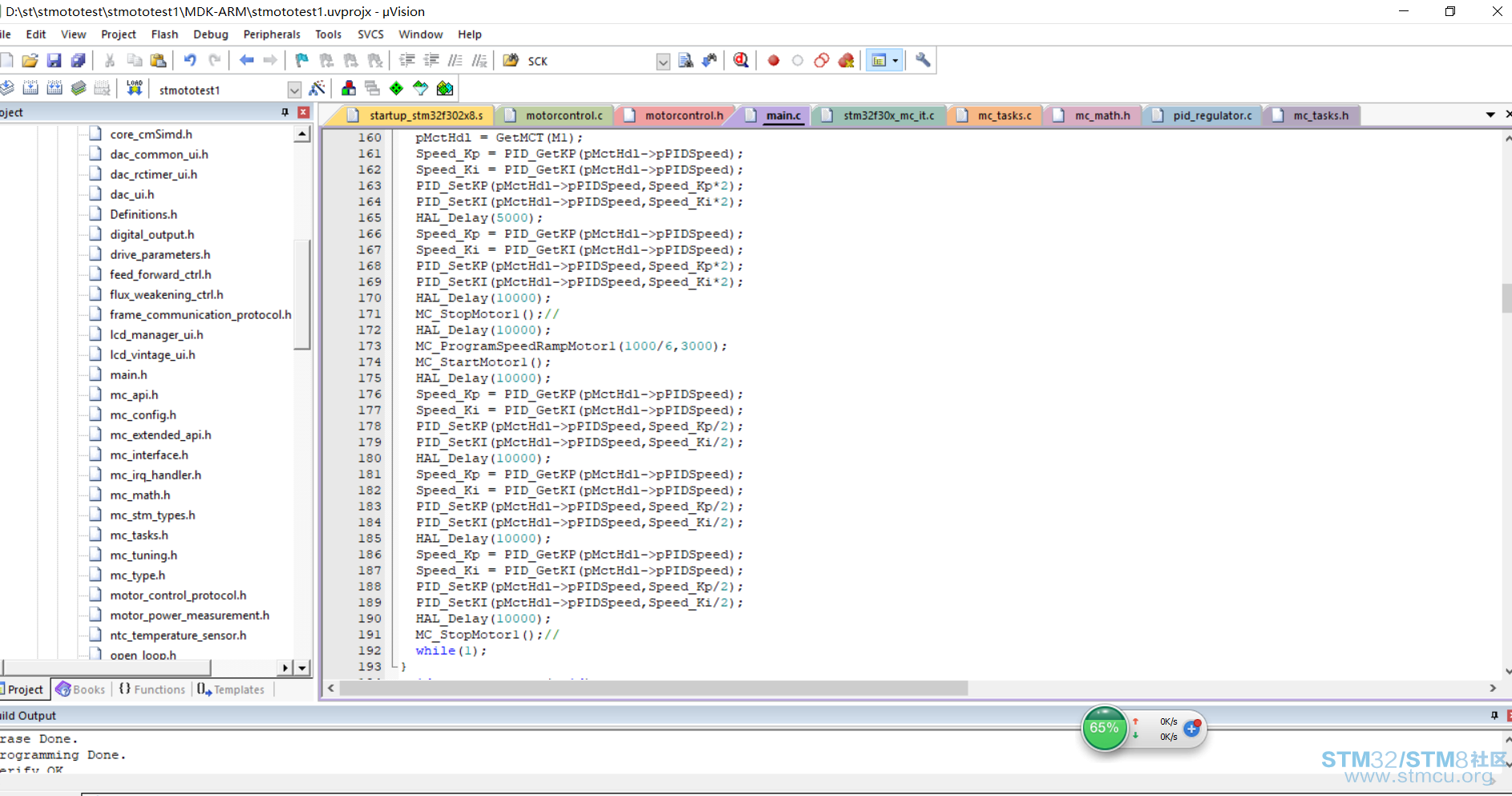Open the Debug menu
Viewport: 1512px width, 796px height.
point(211,34)
